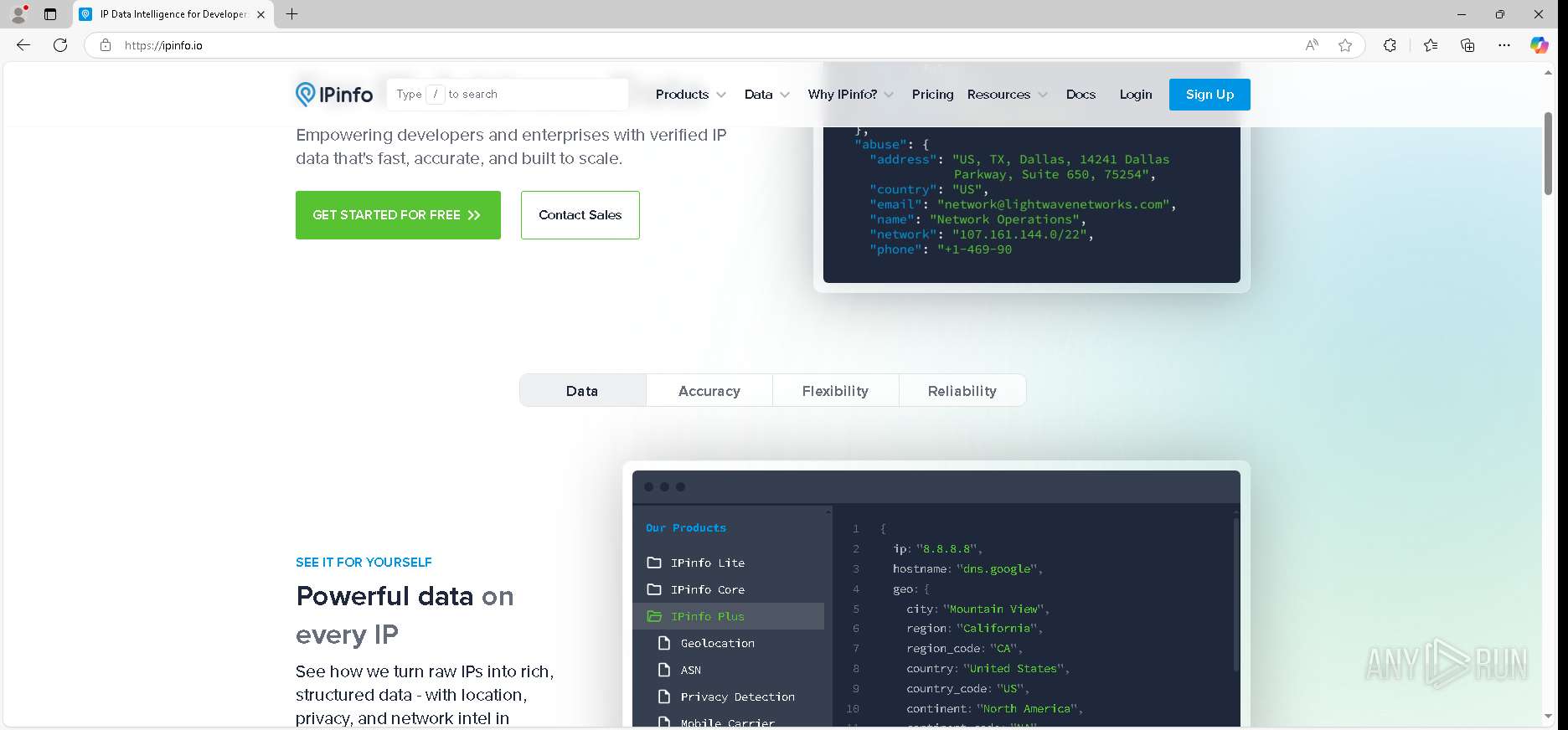Switch to the Reliability tab
1568x730 pixels.
click(962, 391)
